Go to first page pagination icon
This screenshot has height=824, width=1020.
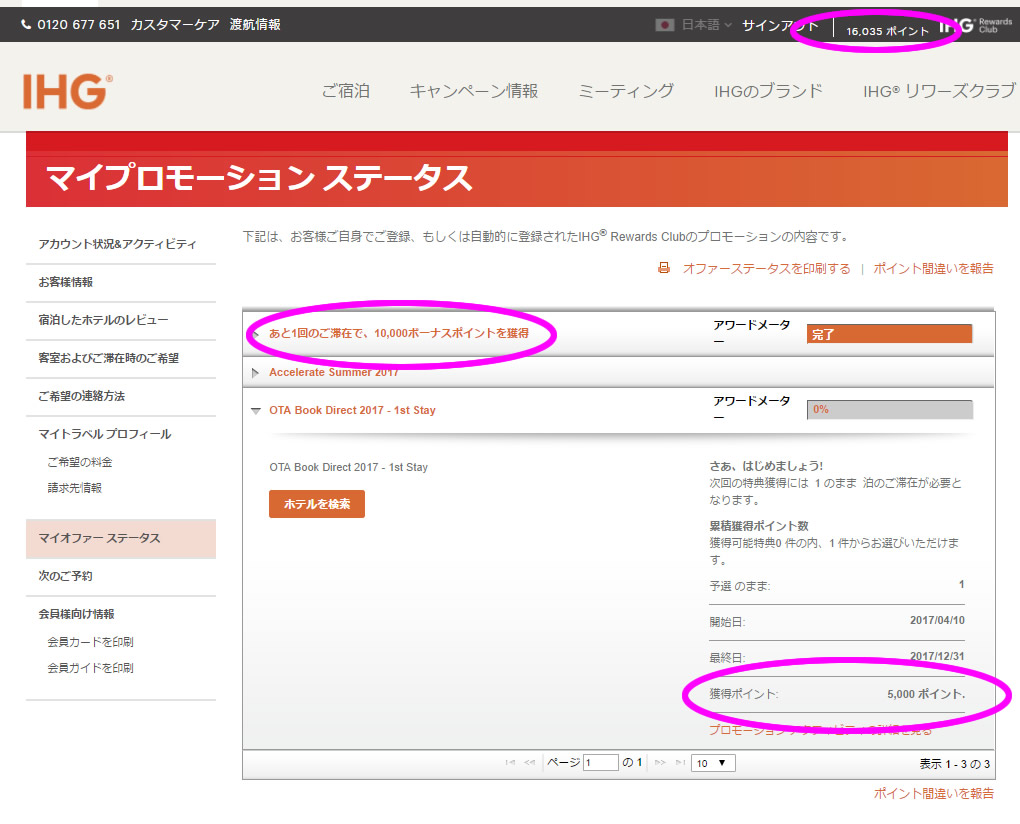pyautogui.click(x=510, y=763)
